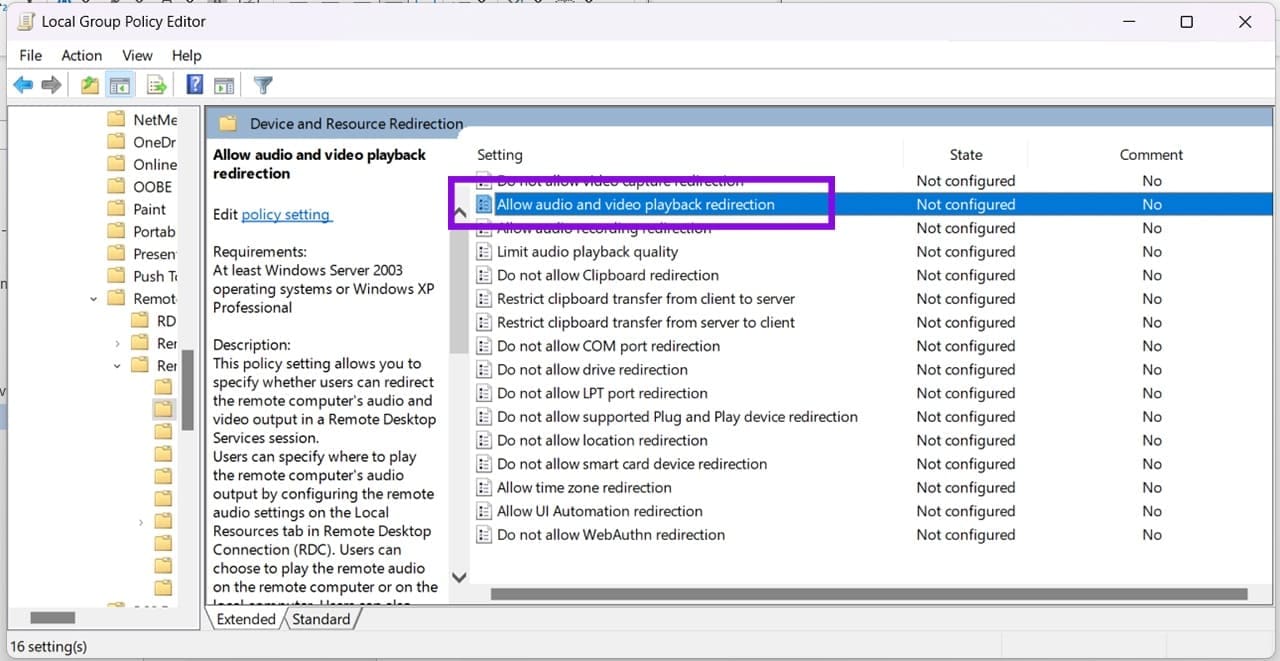Click the description pane's scroll-up arrow

click(459, 213)
